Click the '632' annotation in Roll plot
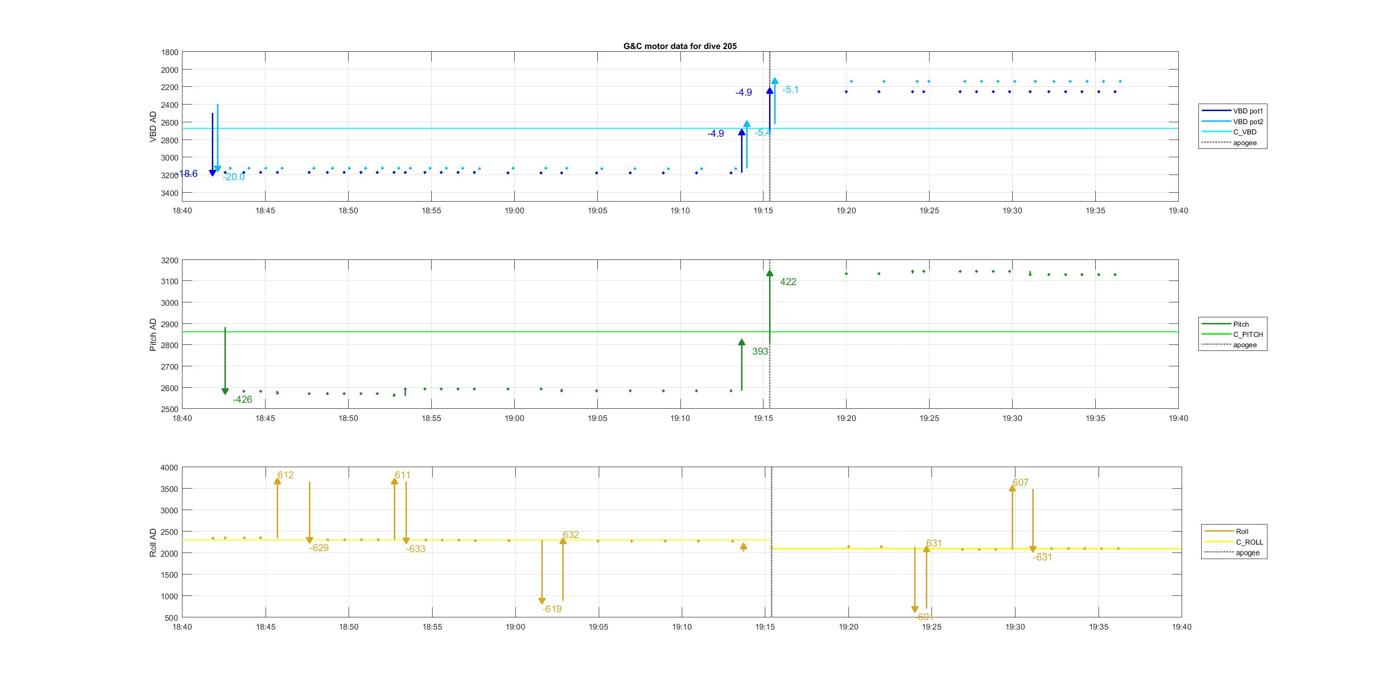This screenshot has width=1400, height=693. (570, 535)
